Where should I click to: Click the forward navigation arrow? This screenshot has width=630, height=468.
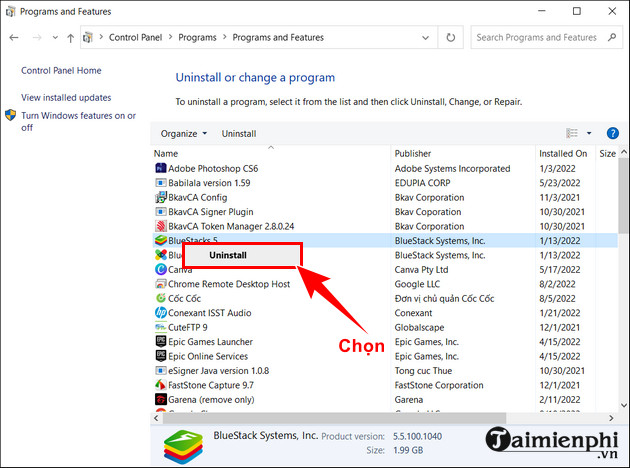coord(37,37)
